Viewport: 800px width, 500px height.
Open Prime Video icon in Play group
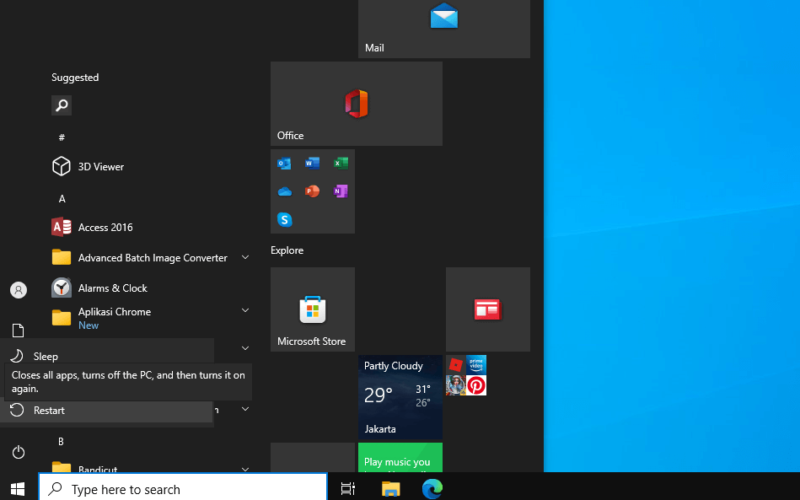(x=476, y=365)
